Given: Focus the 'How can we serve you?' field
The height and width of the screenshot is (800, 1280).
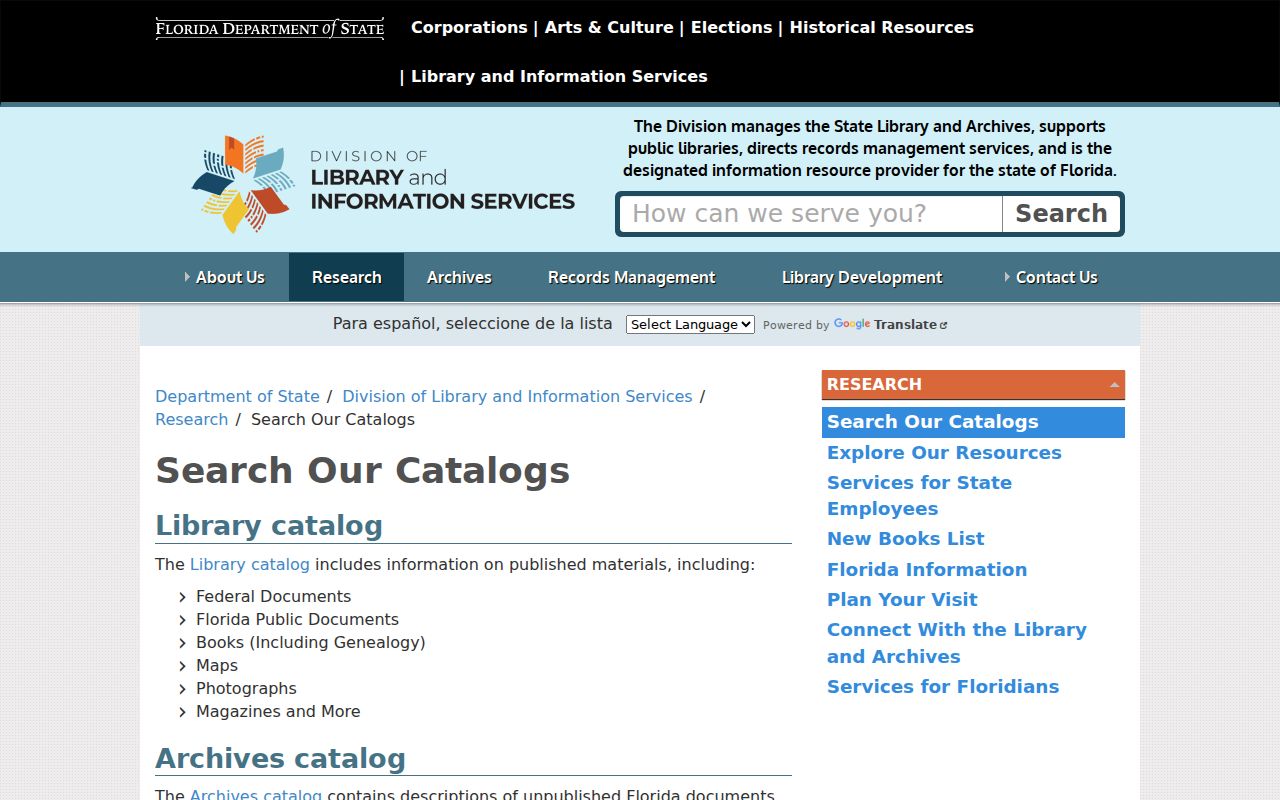Looking at the screenshot, I should click(811, 214).
